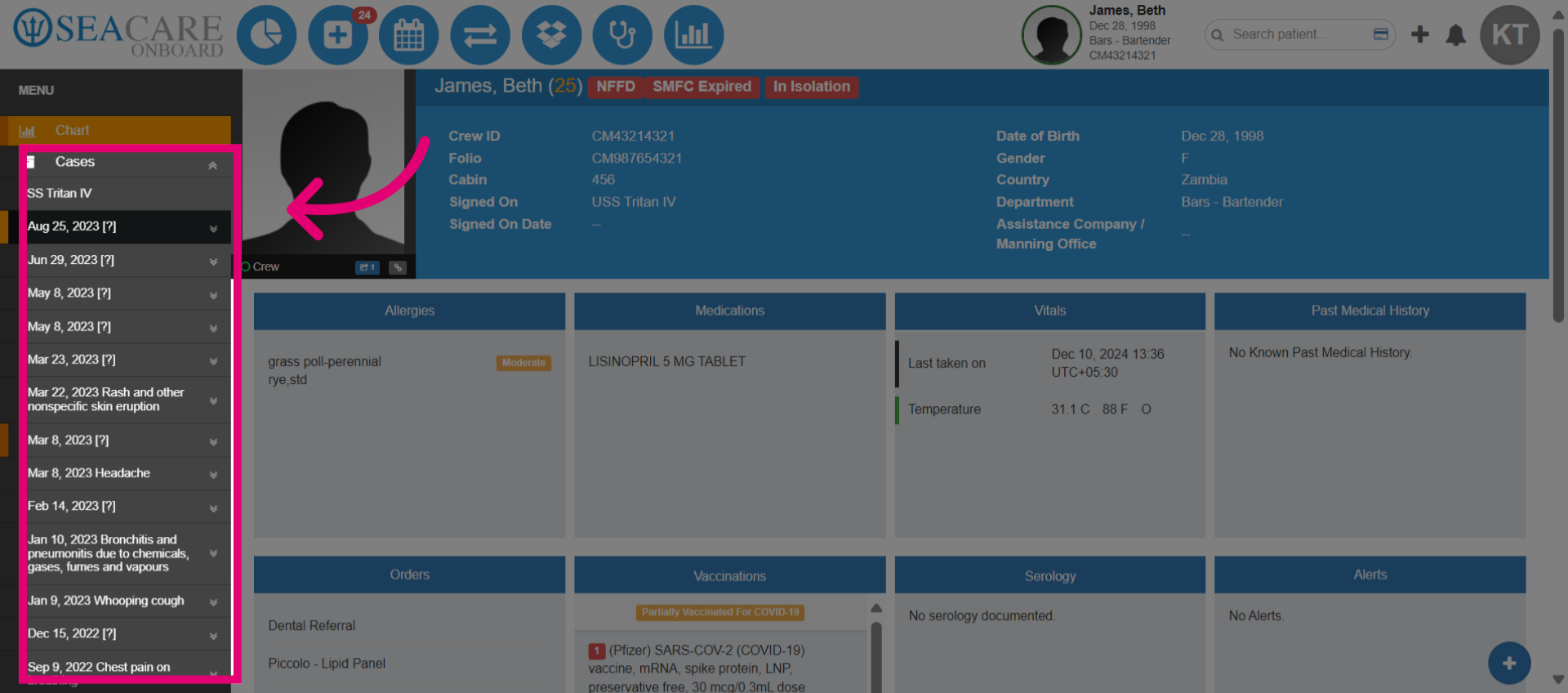This screenshot has width=1568, height=693.
Task: Click the patient avatar next to James, Beth header
Action: pos(1052,35)
